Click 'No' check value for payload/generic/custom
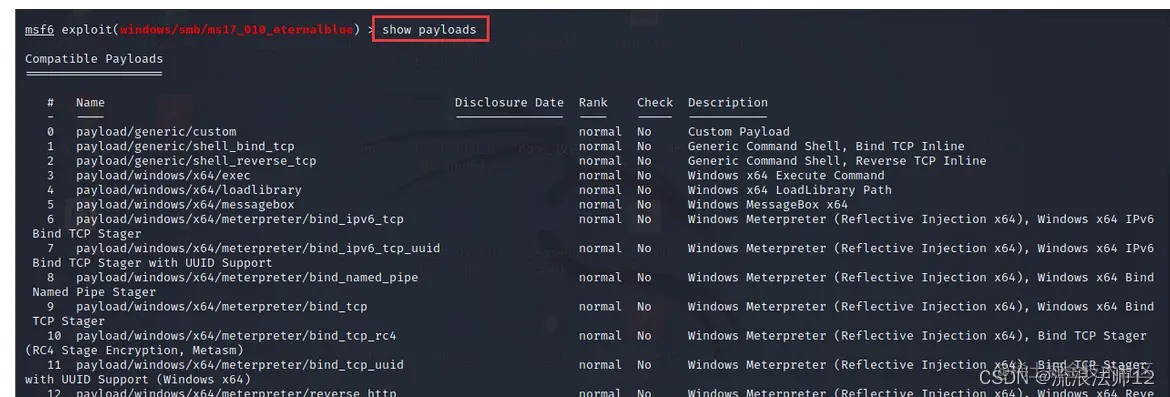The image size is (1170, 397). click(x=644, y=132)
